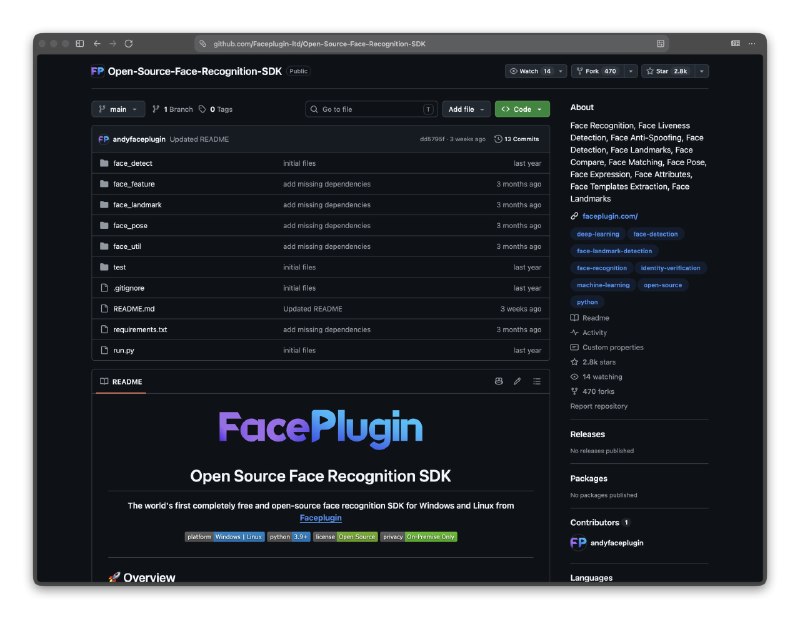Open the face_feature folder
This screenshot has height=619, width=800.
point(134,184)
